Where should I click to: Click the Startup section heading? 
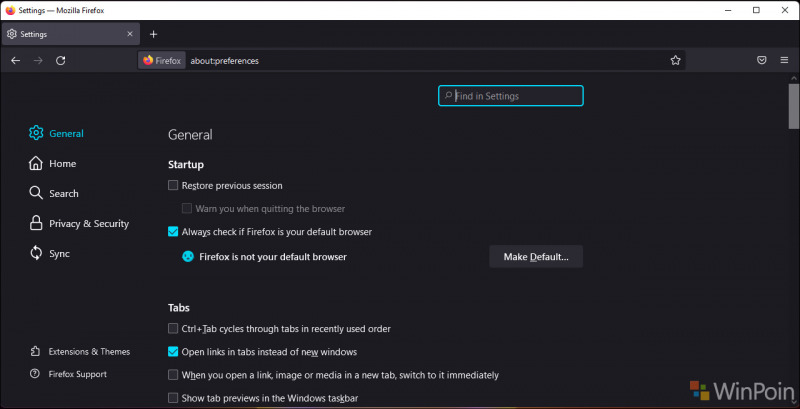[x=186, y=165]
